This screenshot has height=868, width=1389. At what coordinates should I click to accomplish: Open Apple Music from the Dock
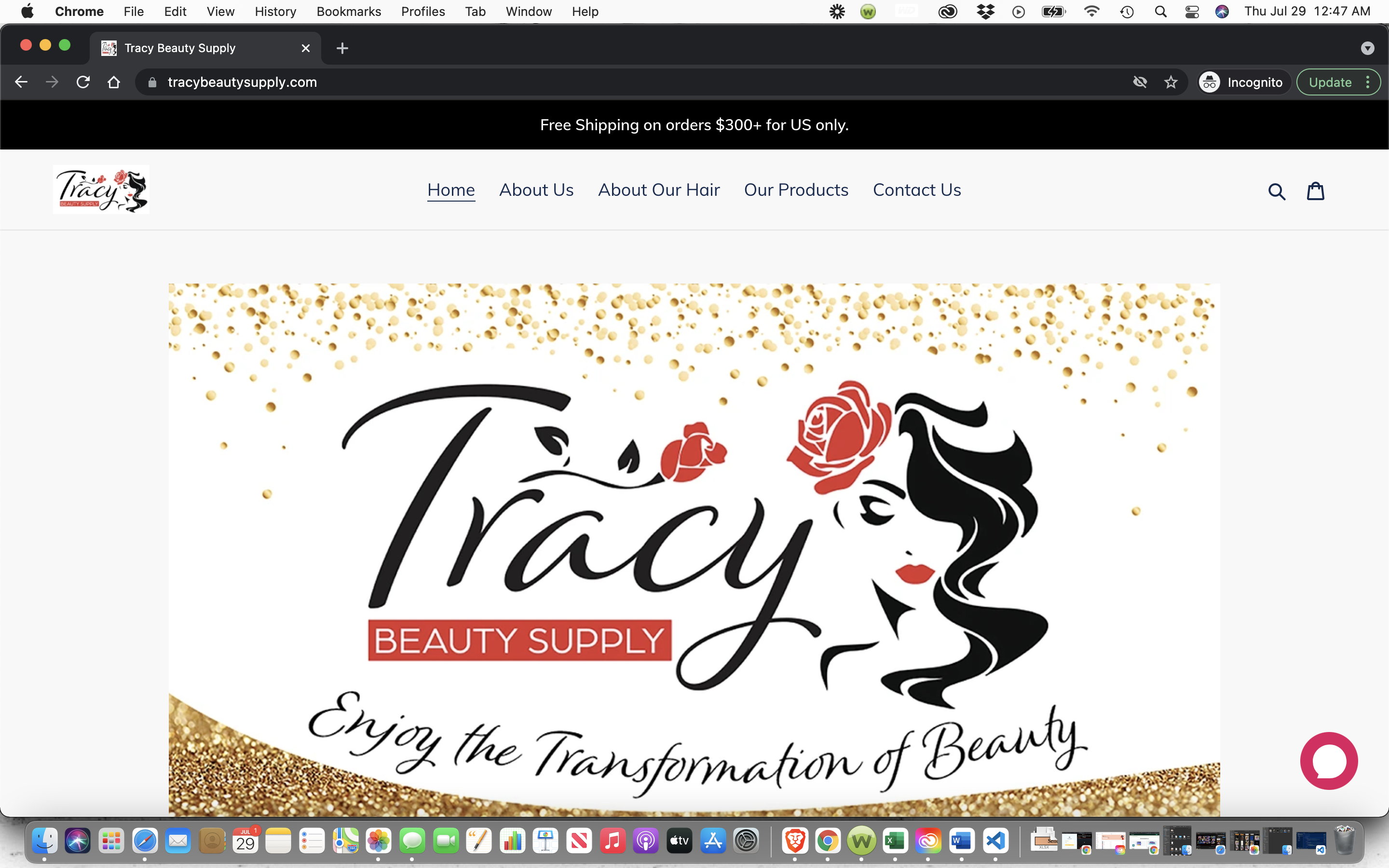pos(613,841)
